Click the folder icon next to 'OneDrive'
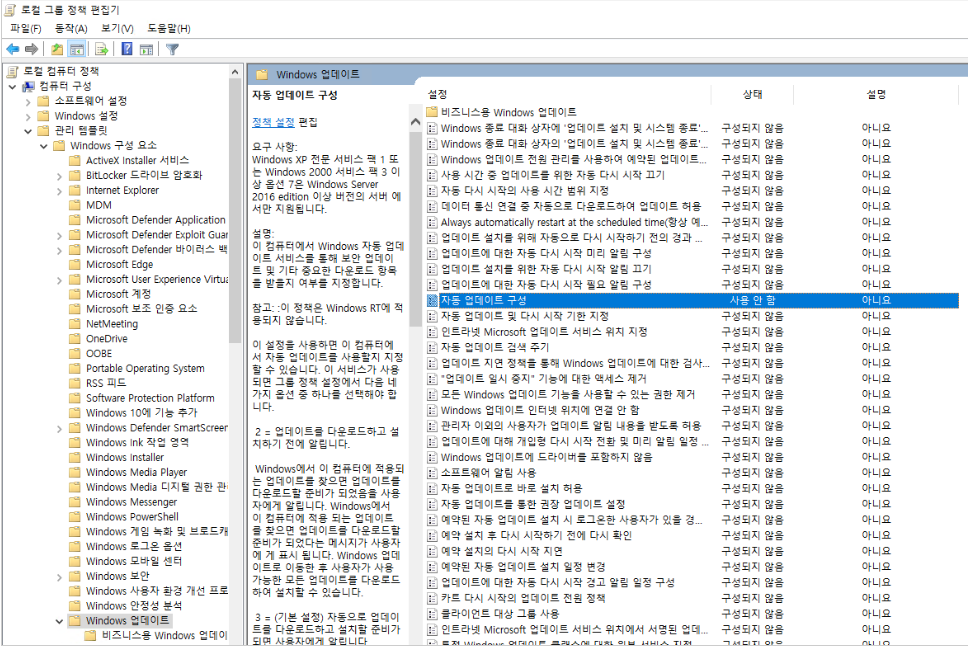968x646 pixels. click(x=75, y=338)
